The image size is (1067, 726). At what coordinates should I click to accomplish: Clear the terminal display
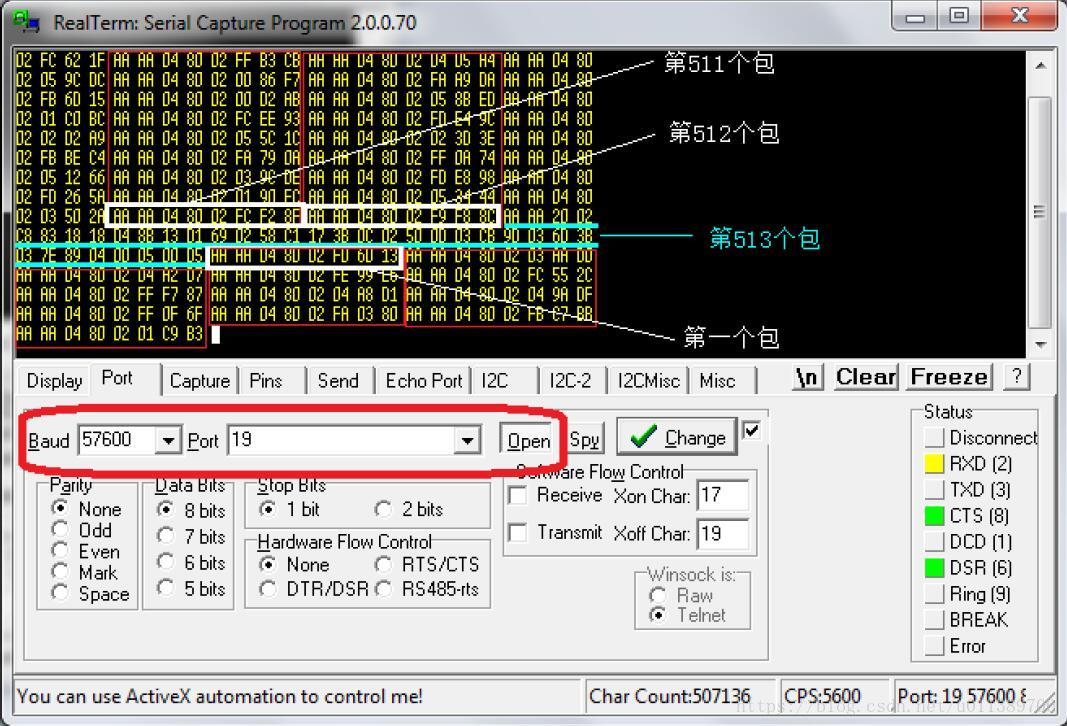(x=866, y=376)
